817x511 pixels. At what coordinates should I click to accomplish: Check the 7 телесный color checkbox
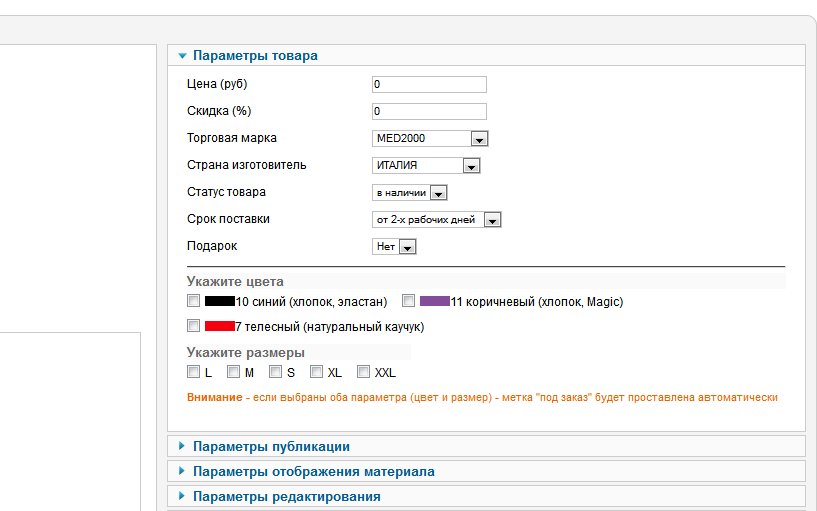pyautogui.click(x=194, y=326)
